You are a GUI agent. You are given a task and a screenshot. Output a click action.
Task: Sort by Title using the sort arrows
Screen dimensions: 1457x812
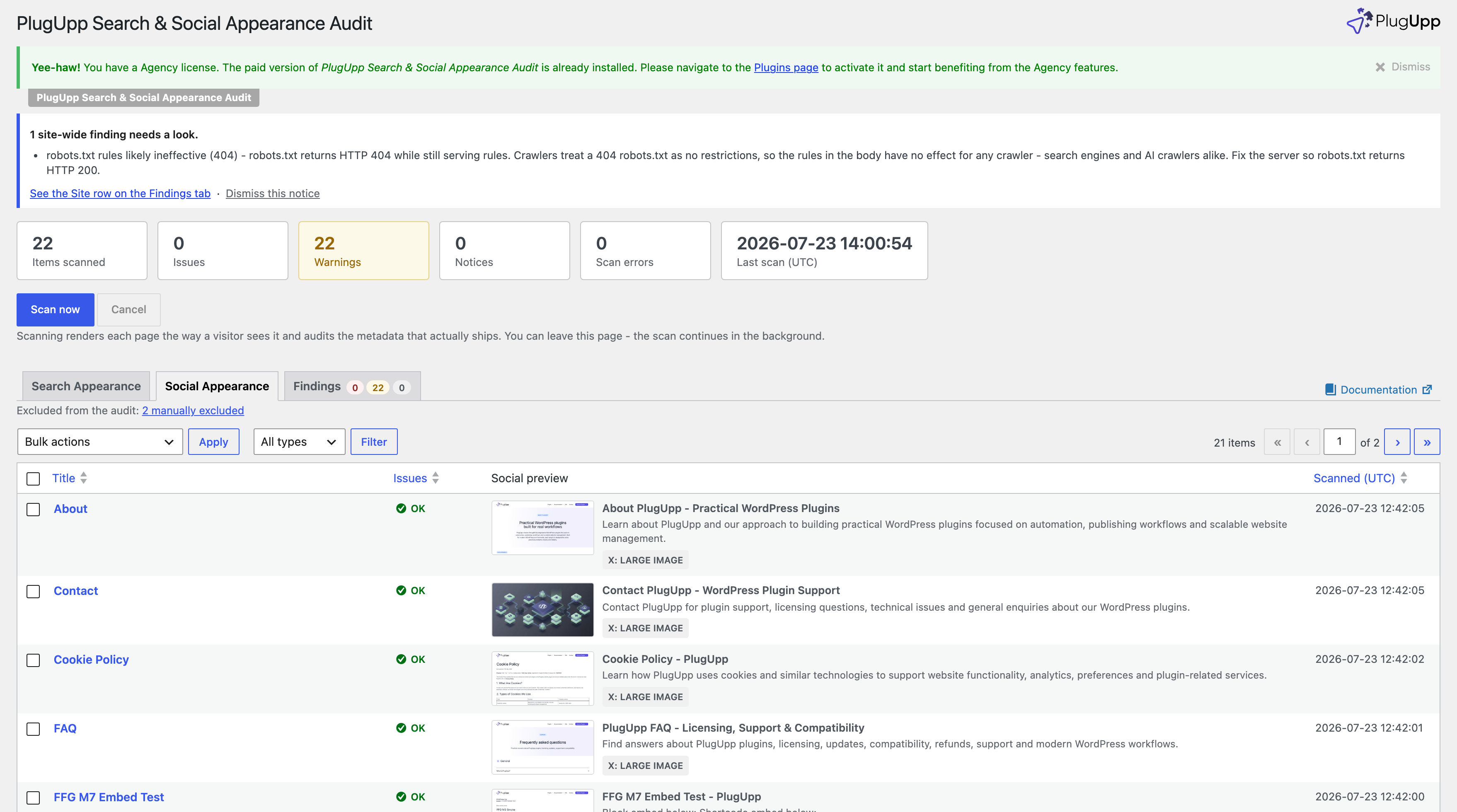point(84,478)
